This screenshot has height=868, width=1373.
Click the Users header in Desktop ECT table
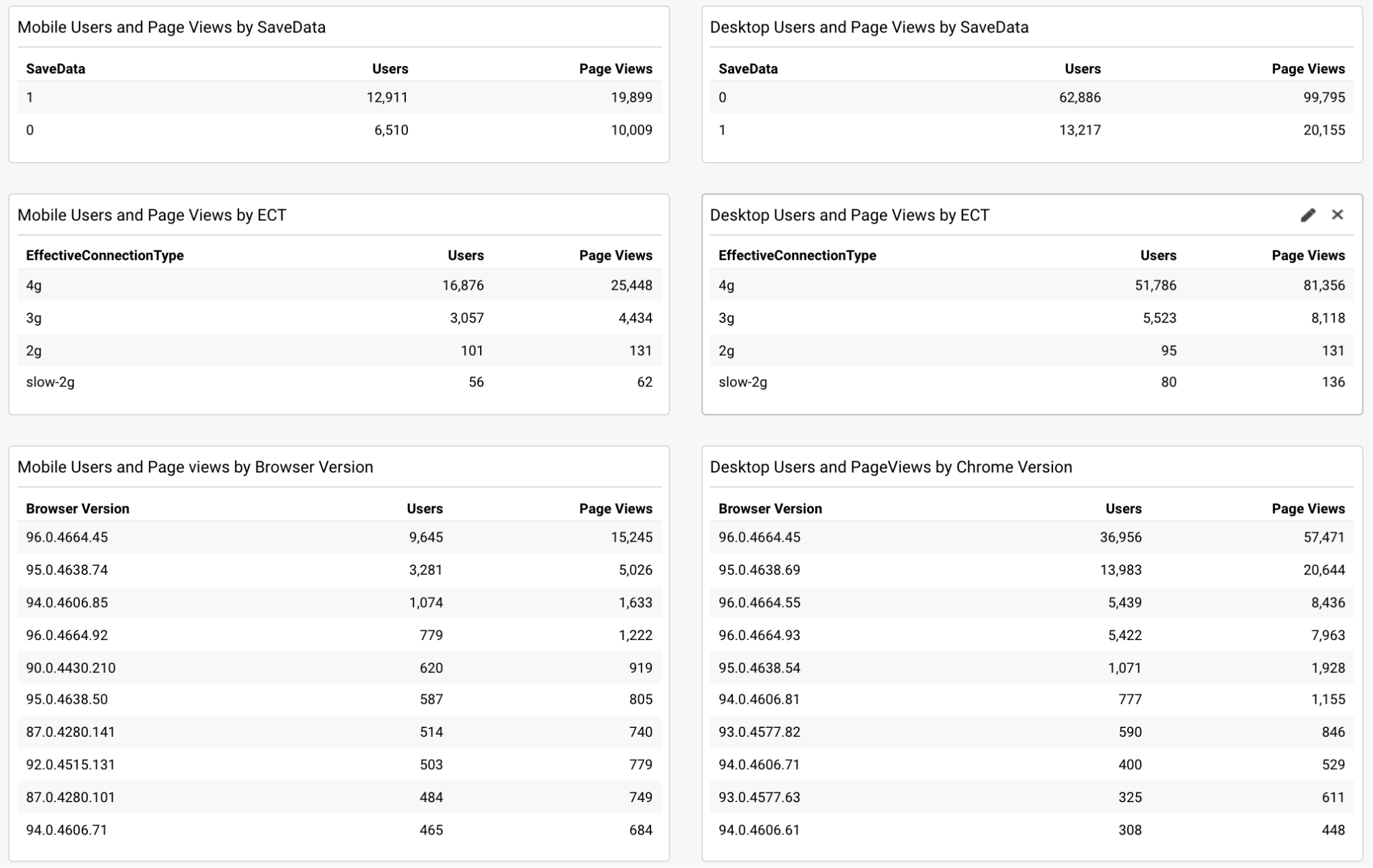[x=1157, y=255]
